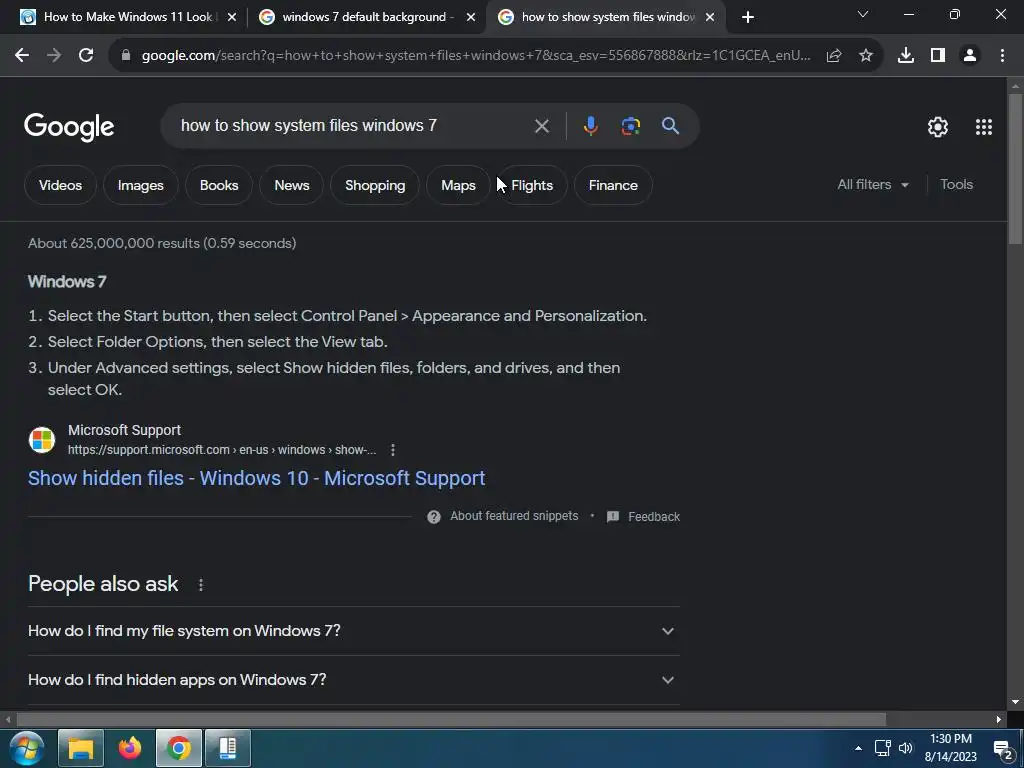Click the address bar URL
Image resolution: width=1024 pixels, height=768 pixels.
(476, 56)
